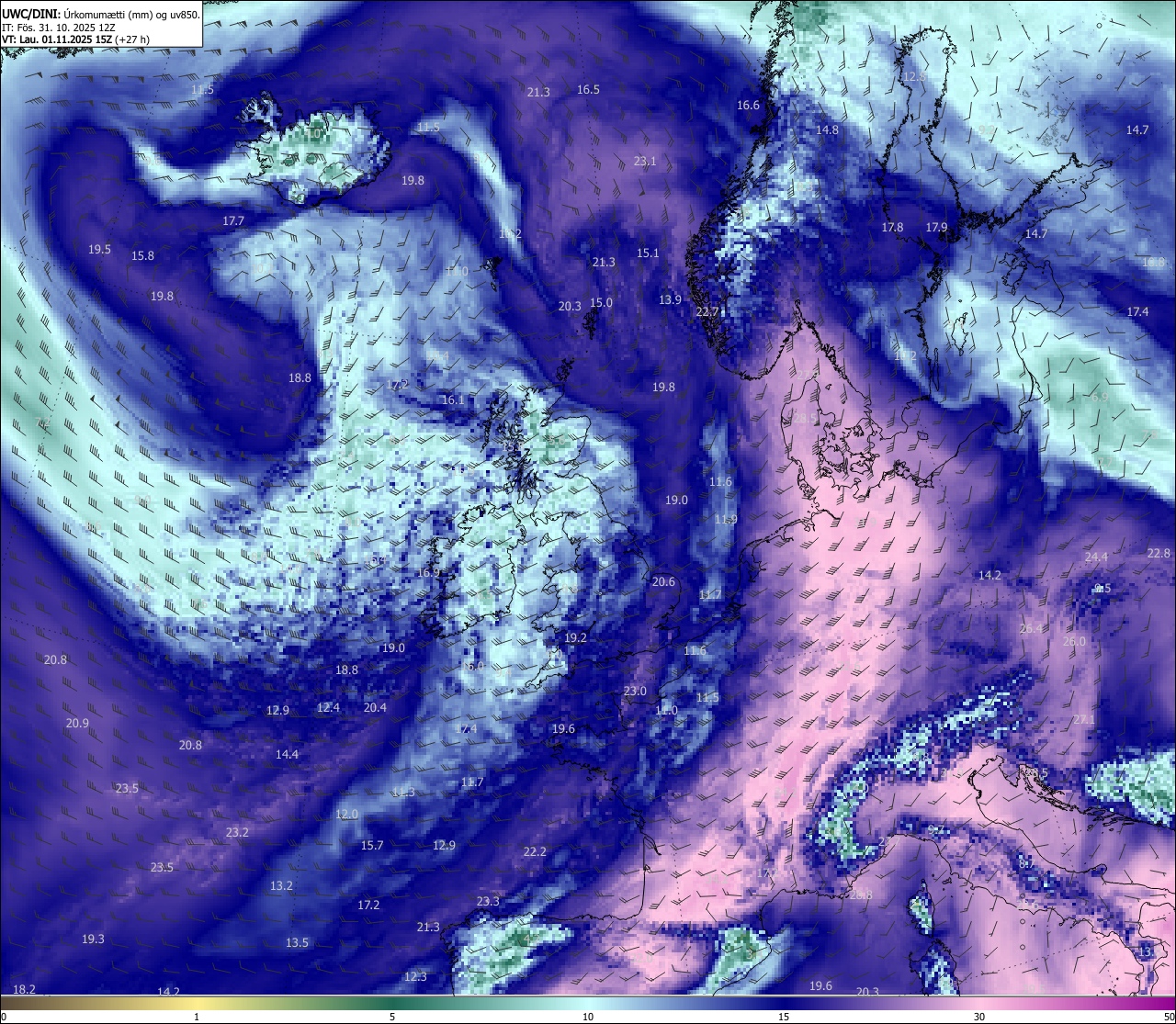Screen dimensions: 1176x1024
Task: Select the 17.8 value over the Gulf of Bothnia
Action: [892, 227]
